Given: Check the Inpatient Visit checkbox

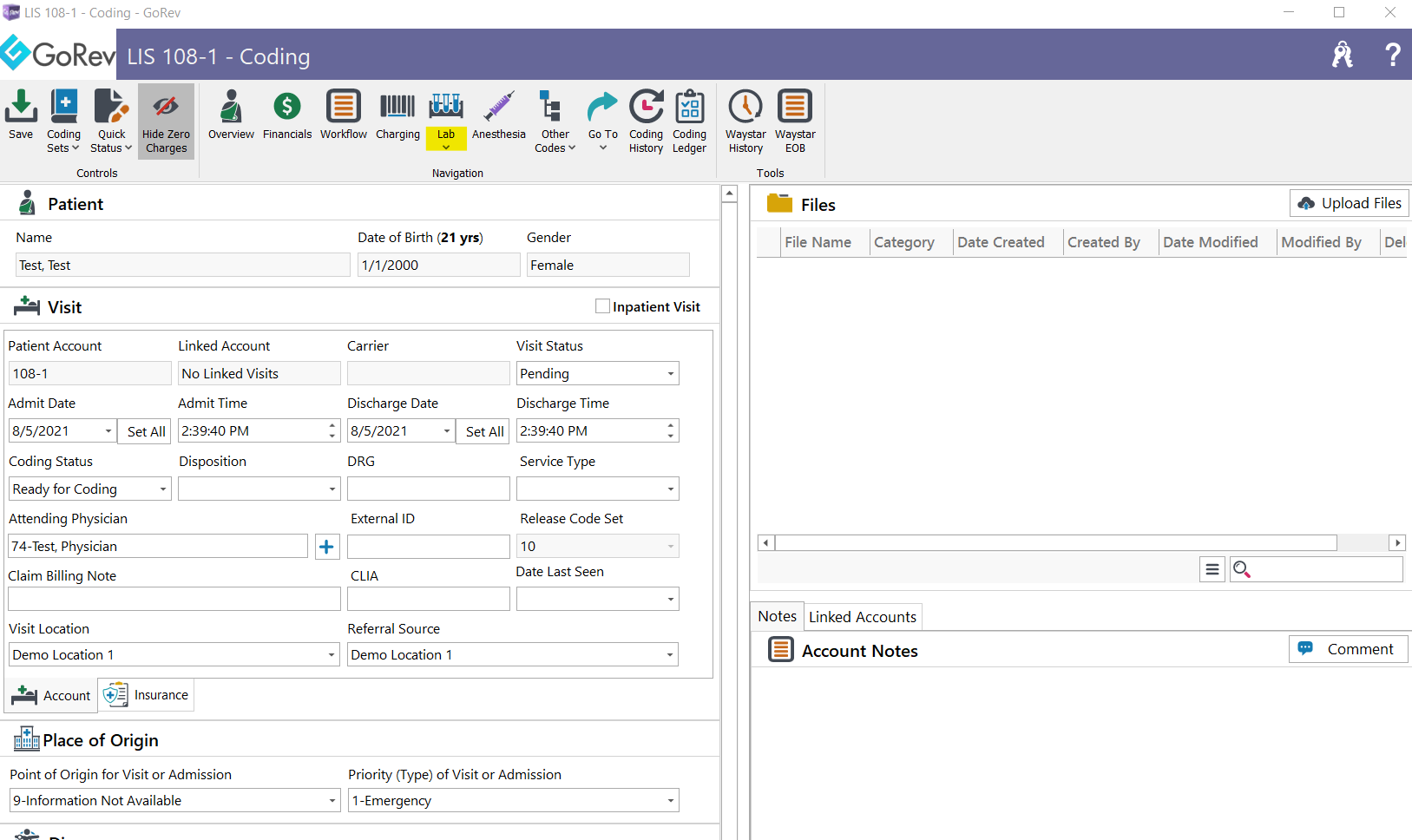Looking at the screenshot, I should [602, 306].
